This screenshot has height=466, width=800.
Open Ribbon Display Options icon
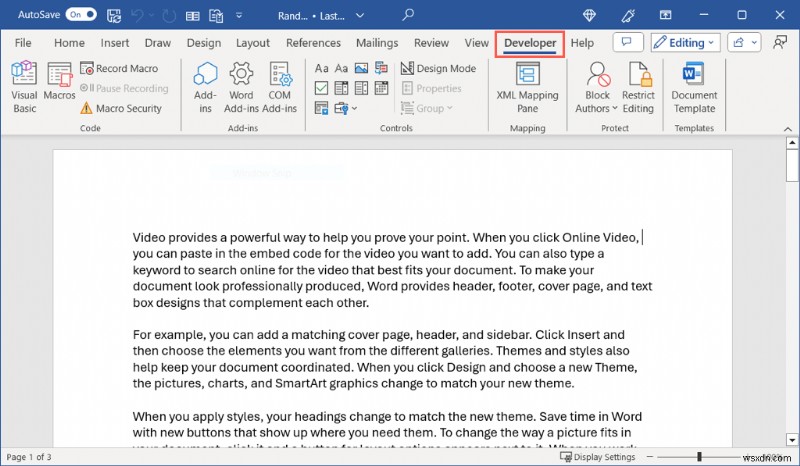[x=665, y=15]
